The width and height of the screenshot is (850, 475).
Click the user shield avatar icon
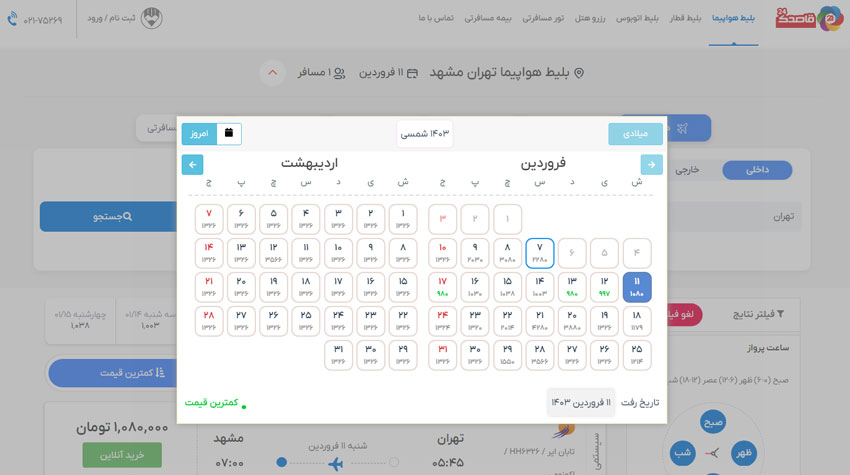152,18
